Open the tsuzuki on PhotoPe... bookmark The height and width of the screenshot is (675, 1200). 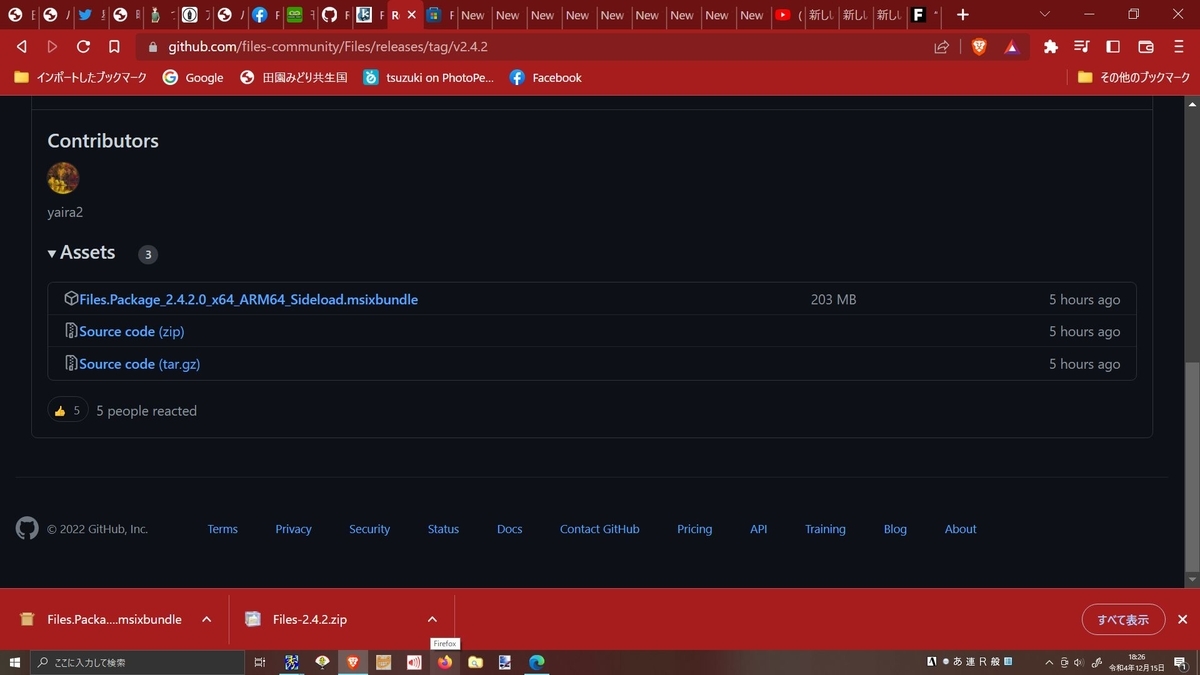tap(429, 78)
